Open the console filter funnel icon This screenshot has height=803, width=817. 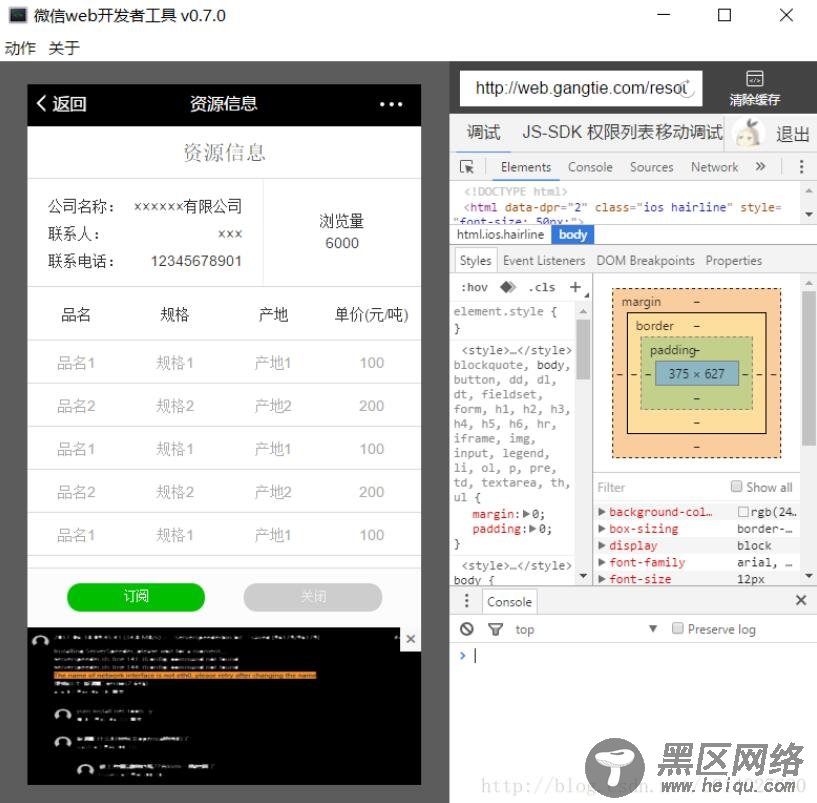point(495,629)
